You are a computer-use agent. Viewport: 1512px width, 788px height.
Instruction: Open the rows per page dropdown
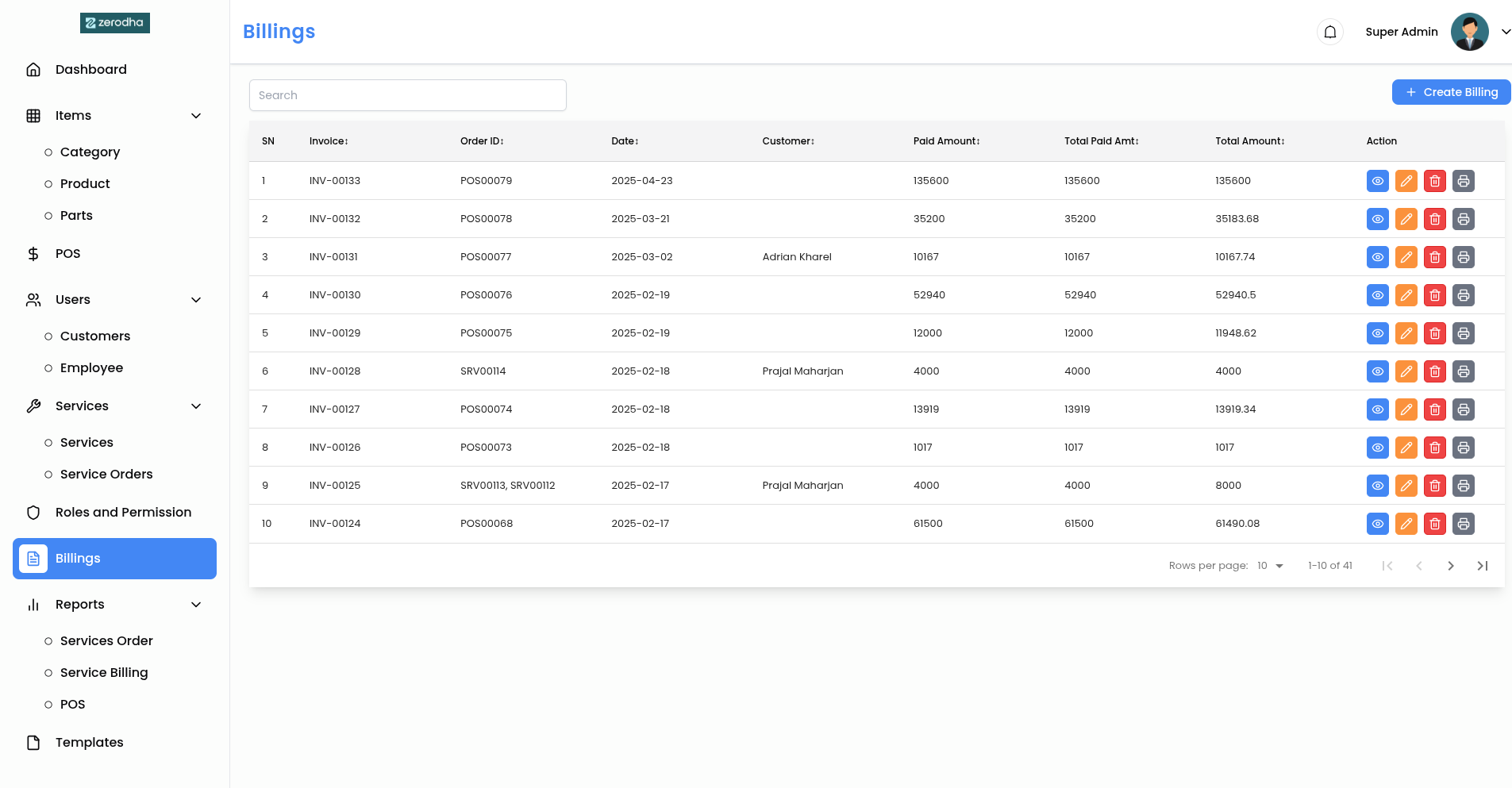point(1270,566)
